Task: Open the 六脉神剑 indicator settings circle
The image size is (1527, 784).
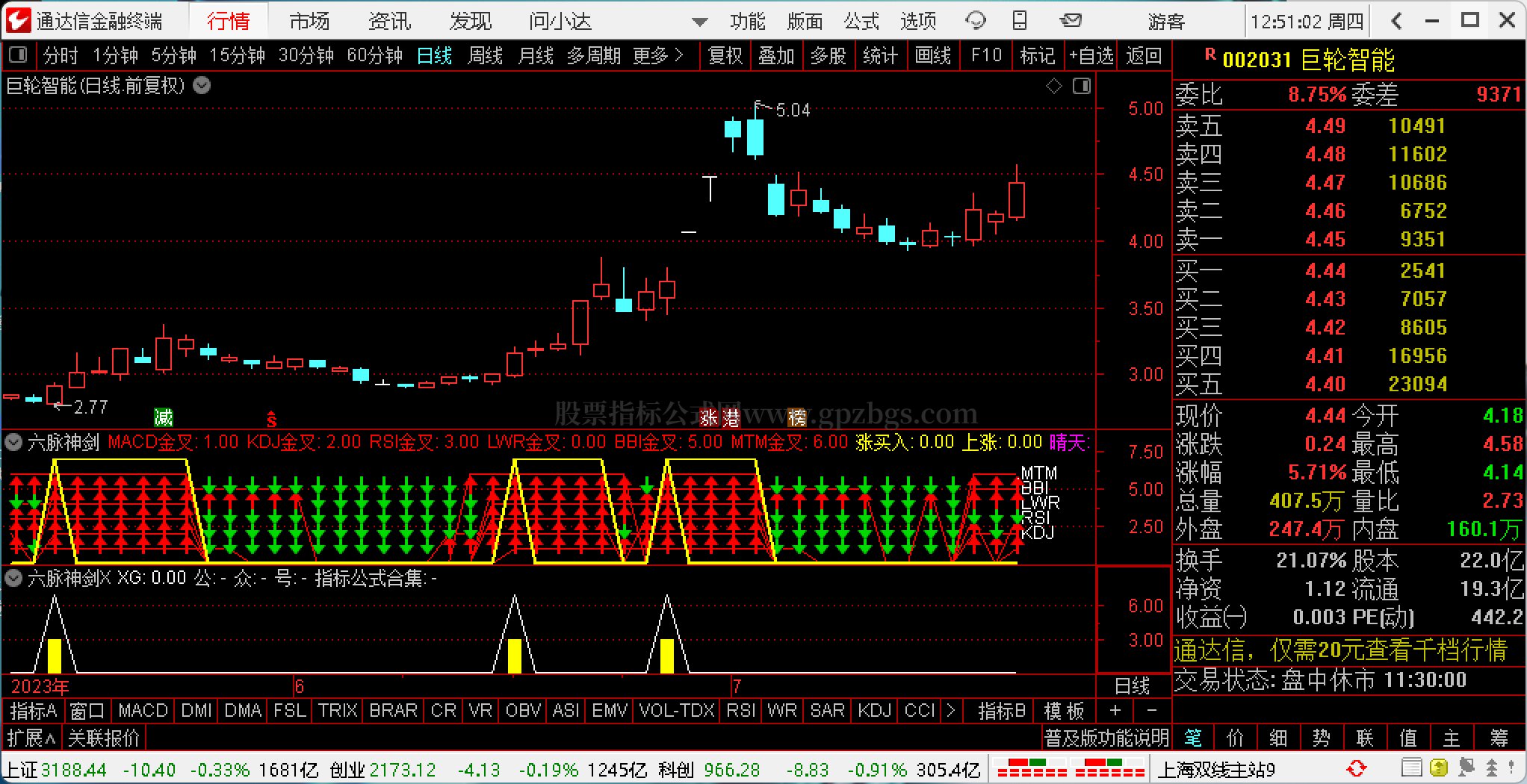Action: coord(13,442)
